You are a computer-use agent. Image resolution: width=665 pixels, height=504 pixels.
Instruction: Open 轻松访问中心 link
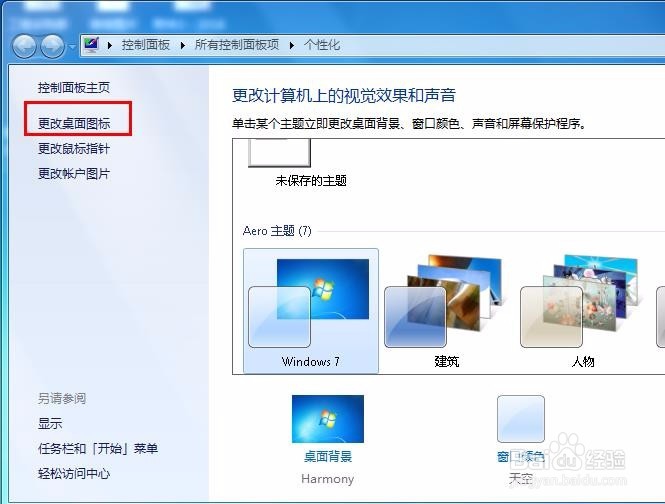(74, 473)
